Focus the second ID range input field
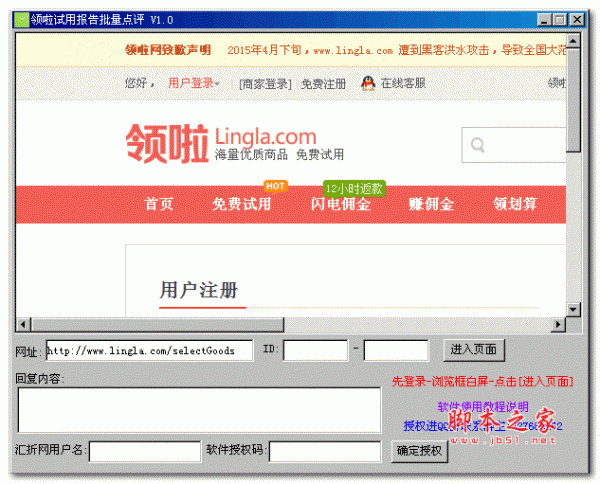This screenshot has height=484, width=600. (x=396, y=350)
